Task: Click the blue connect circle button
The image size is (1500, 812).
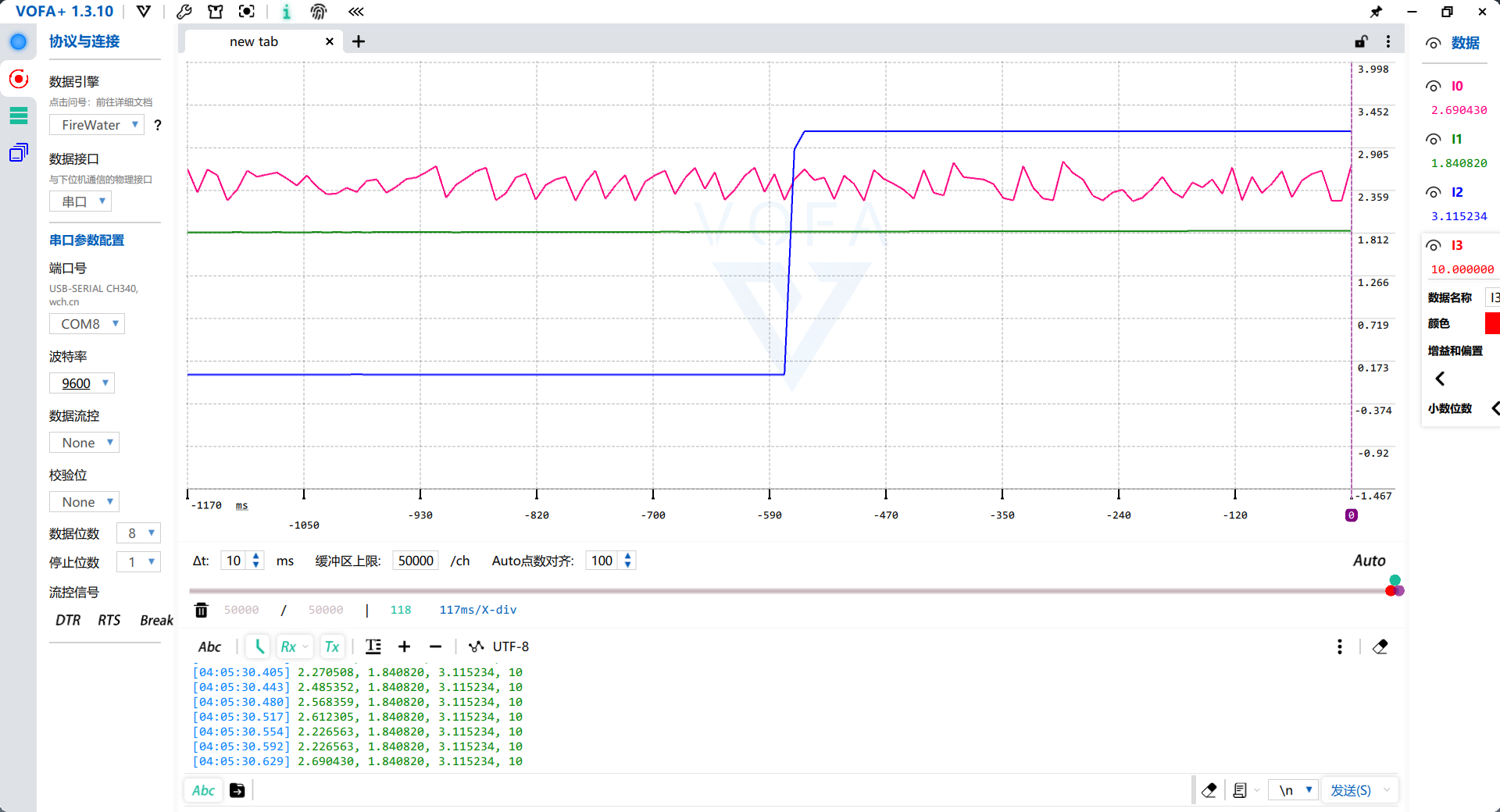Action: [18, 41]
